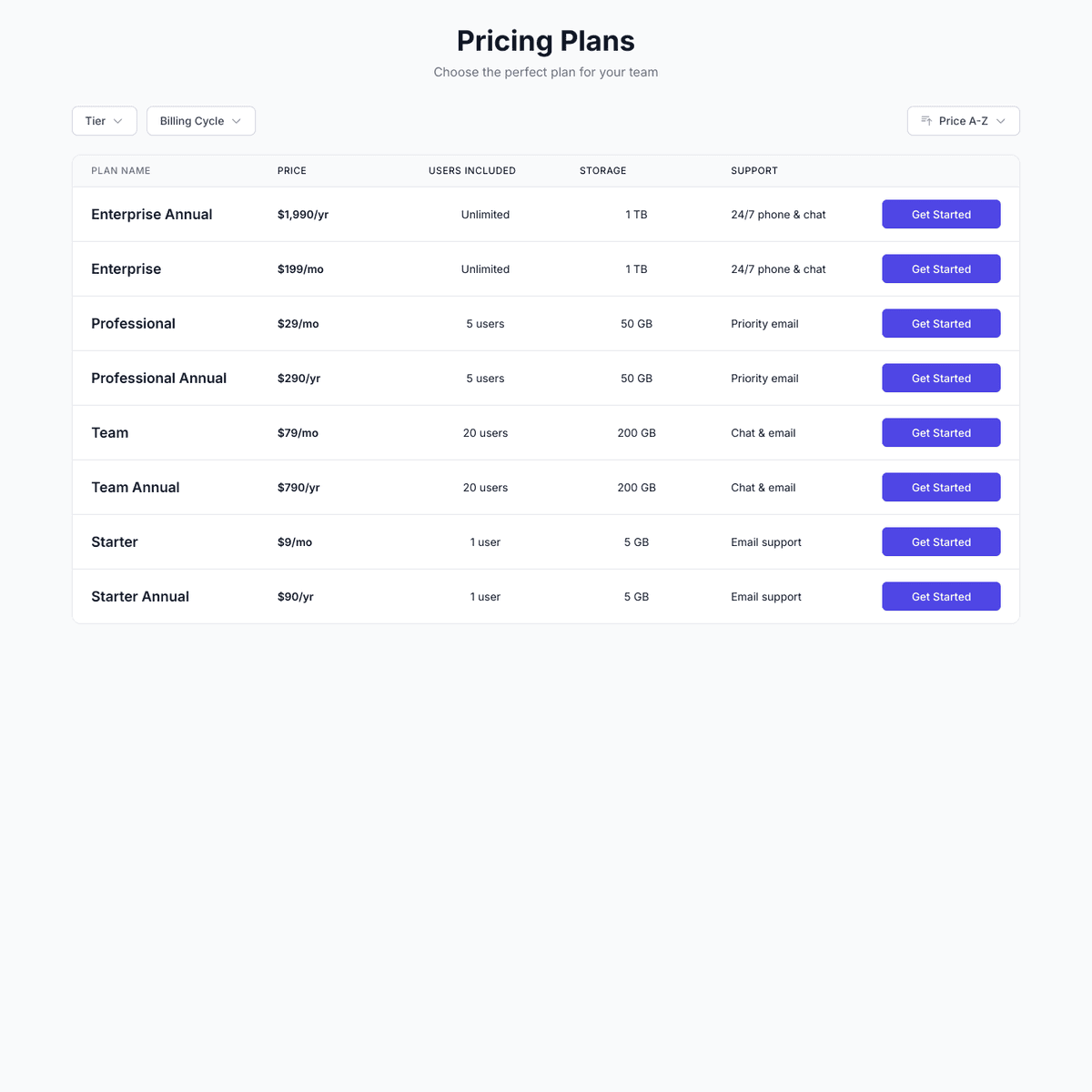Click Get Started for Professional
The height and width of the screenshot is (1092, 1092).
pyautogui.click(x=941, y=323)
